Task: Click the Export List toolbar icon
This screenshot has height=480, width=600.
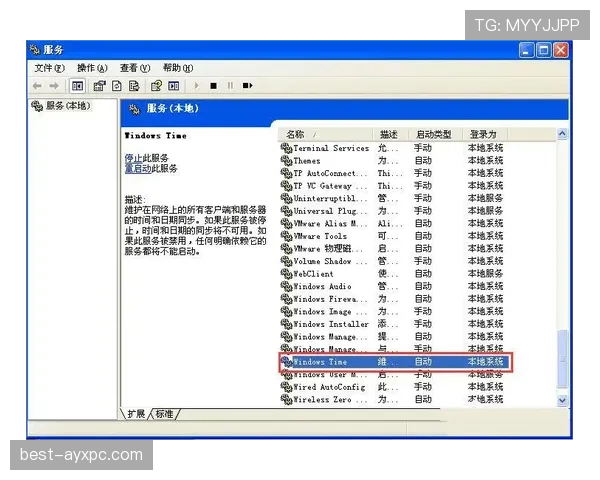Action: [x=134, y=86]
